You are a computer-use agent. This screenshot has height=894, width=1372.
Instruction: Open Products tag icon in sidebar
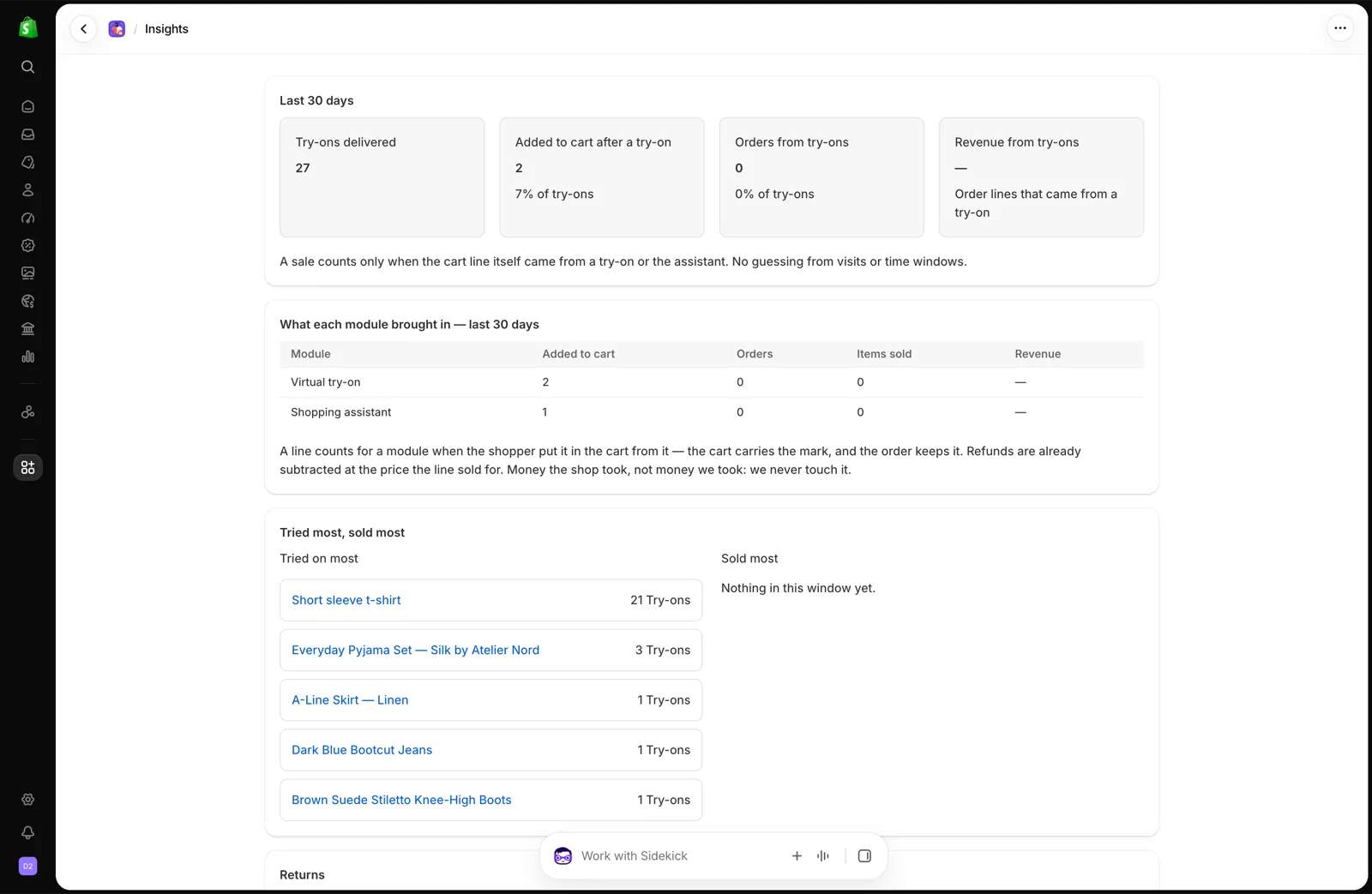27,162
